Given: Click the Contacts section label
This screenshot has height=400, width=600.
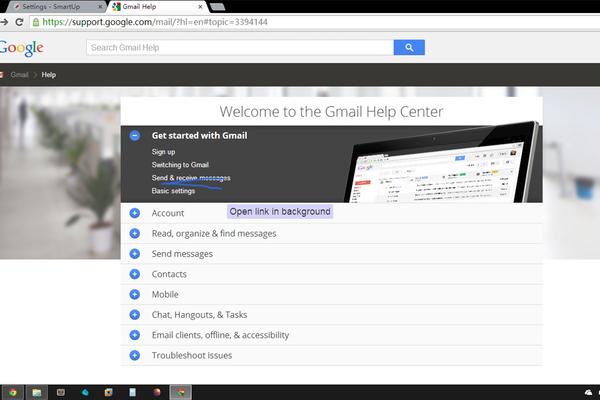Looking at the screenshot, I should click(169, 274).
